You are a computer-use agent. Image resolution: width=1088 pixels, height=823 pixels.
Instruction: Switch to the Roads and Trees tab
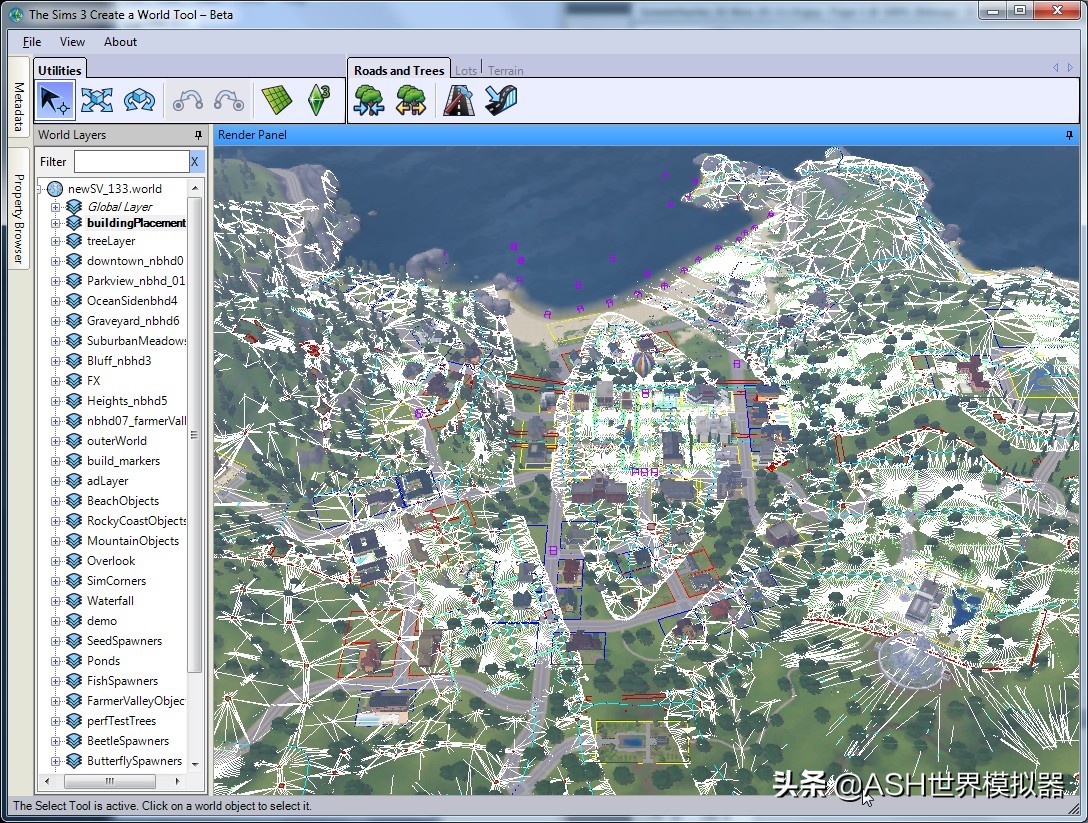pos(399,70)
